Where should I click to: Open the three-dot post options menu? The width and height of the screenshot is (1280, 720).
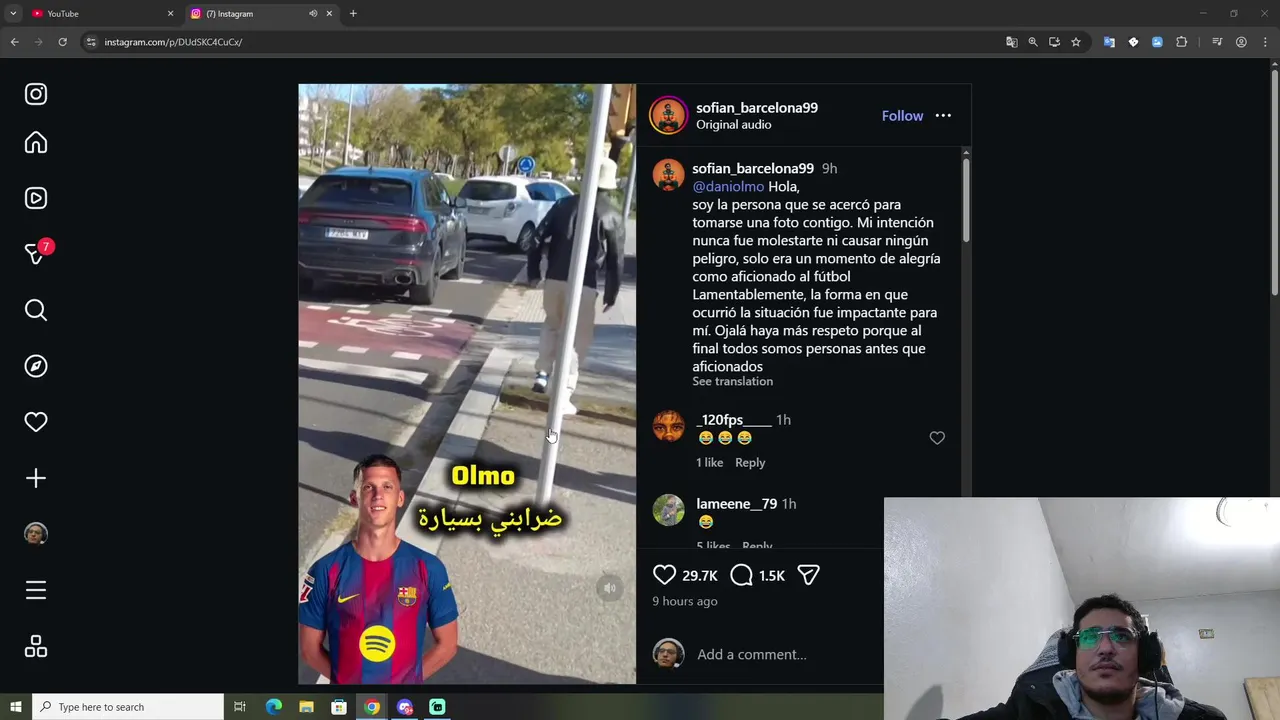(943, 116)
